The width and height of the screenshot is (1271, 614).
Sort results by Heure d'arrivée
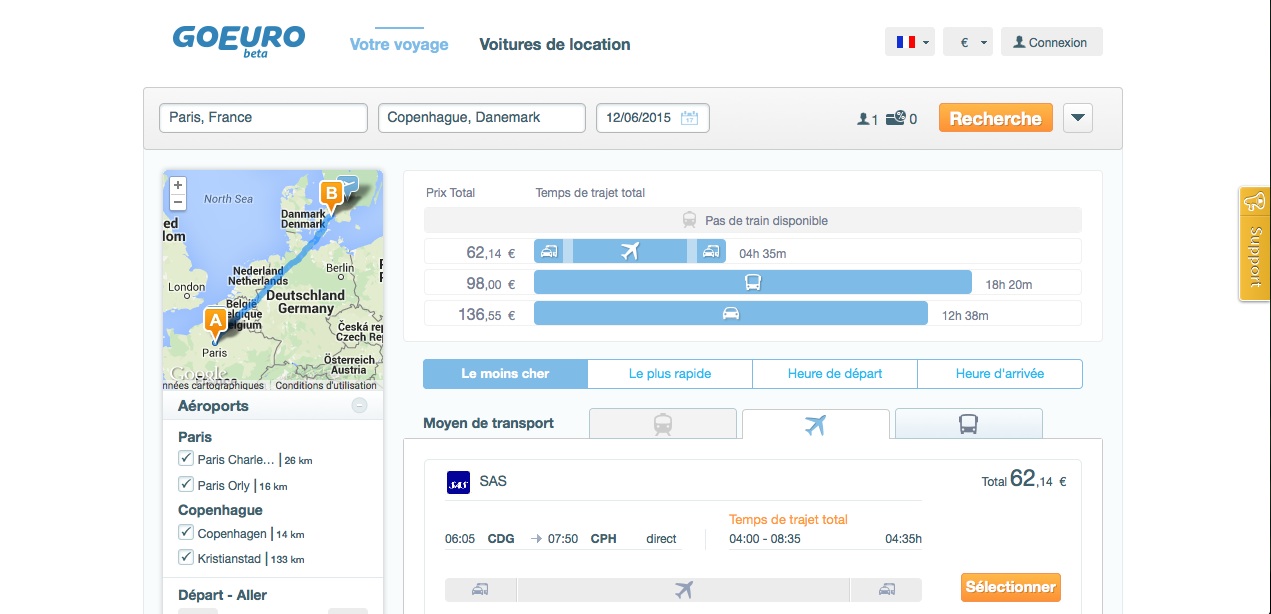coord(1000,374)
